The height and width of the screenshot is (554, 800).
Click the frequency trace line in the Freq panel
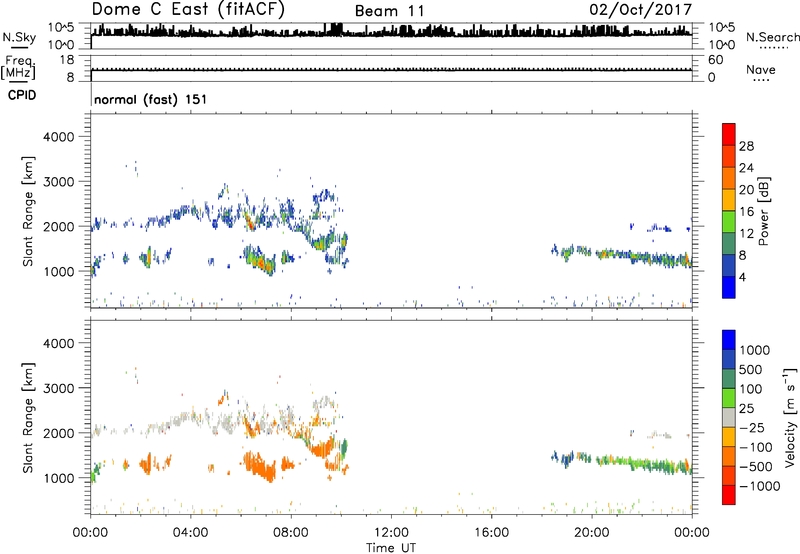(x=391, y=70)
